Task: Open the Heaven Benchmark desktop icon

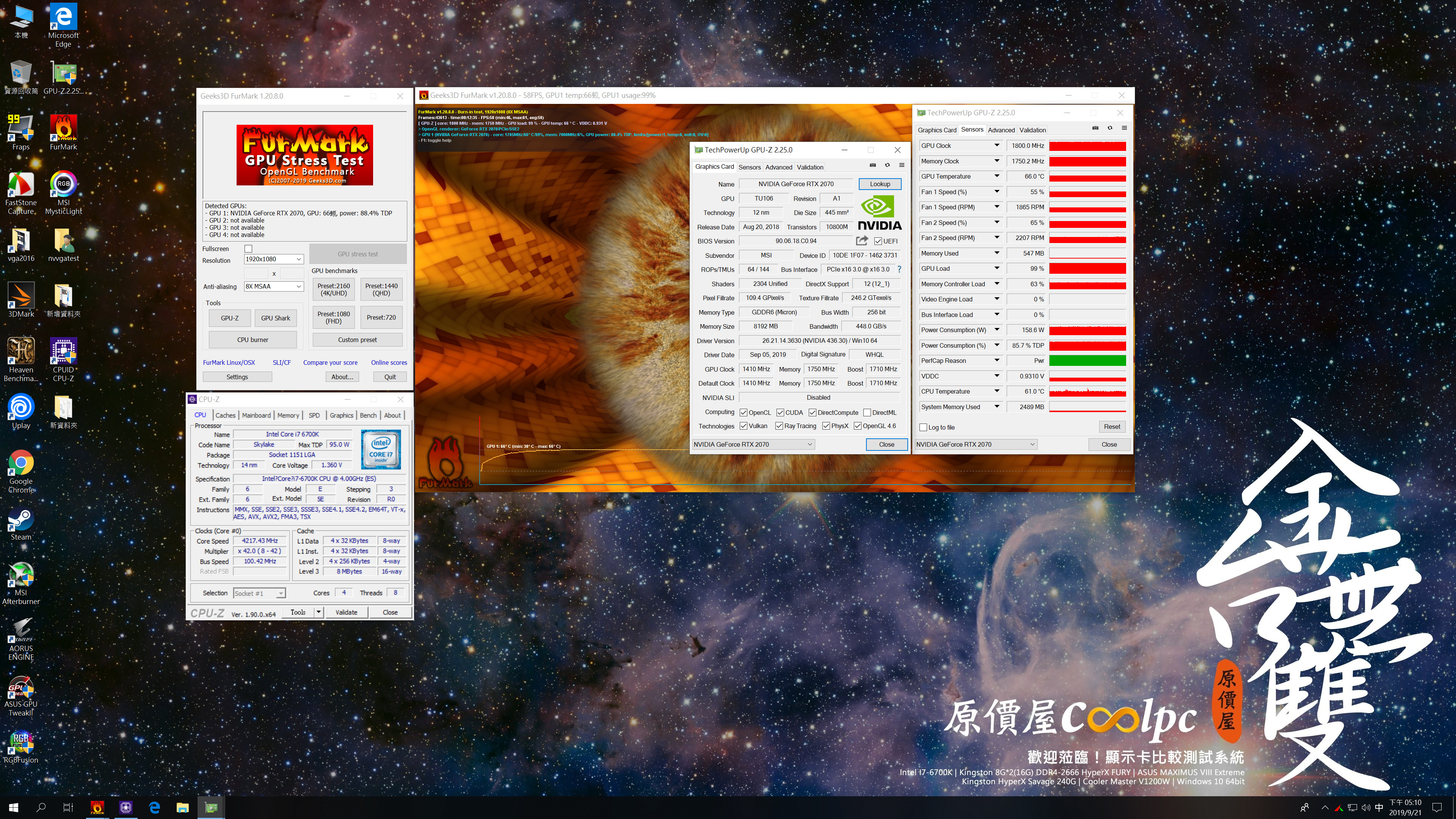Action: click(x=21, y=359)
